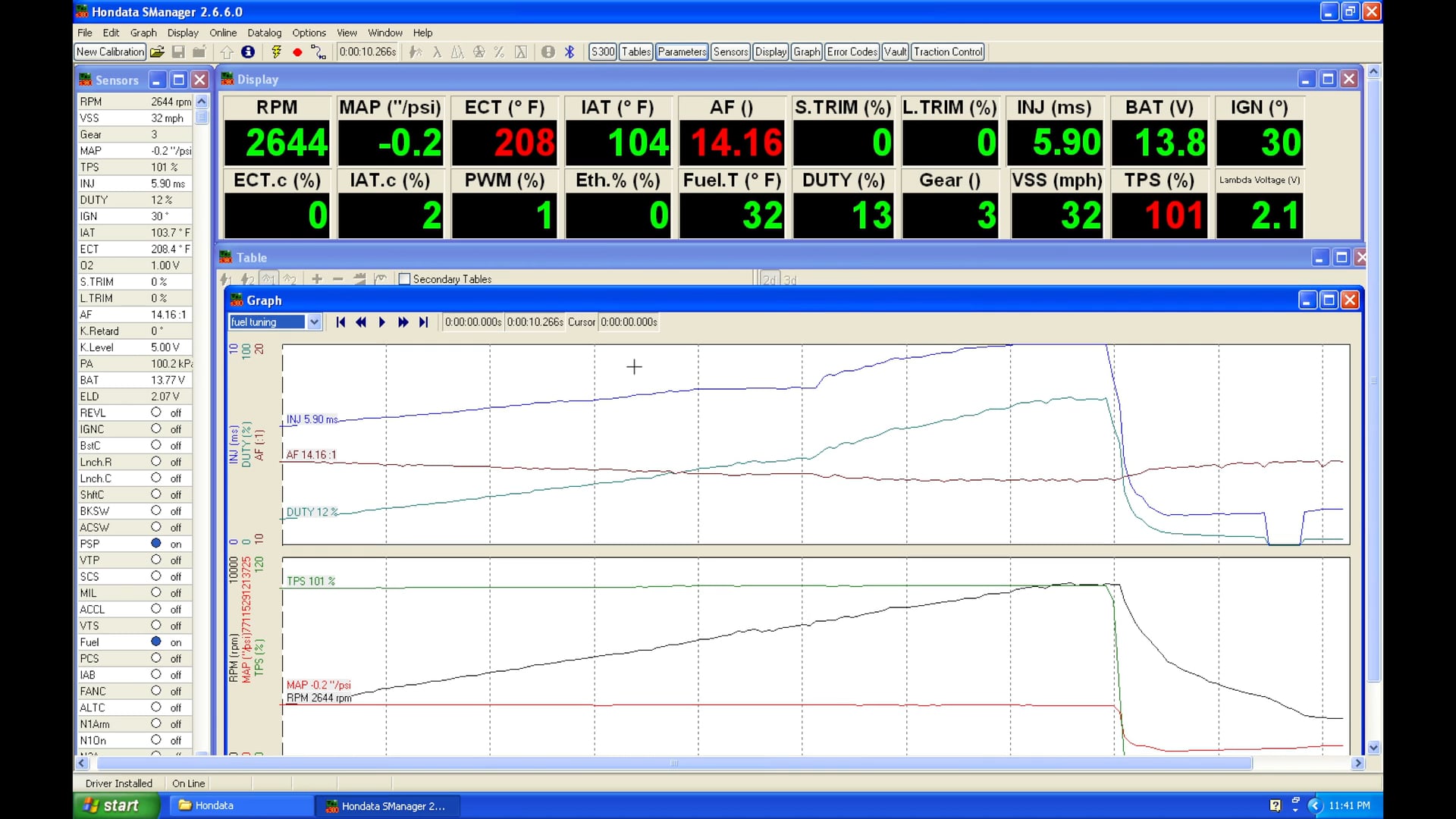Open Bluetooth connection settings in the toolbar

point(570,52)
